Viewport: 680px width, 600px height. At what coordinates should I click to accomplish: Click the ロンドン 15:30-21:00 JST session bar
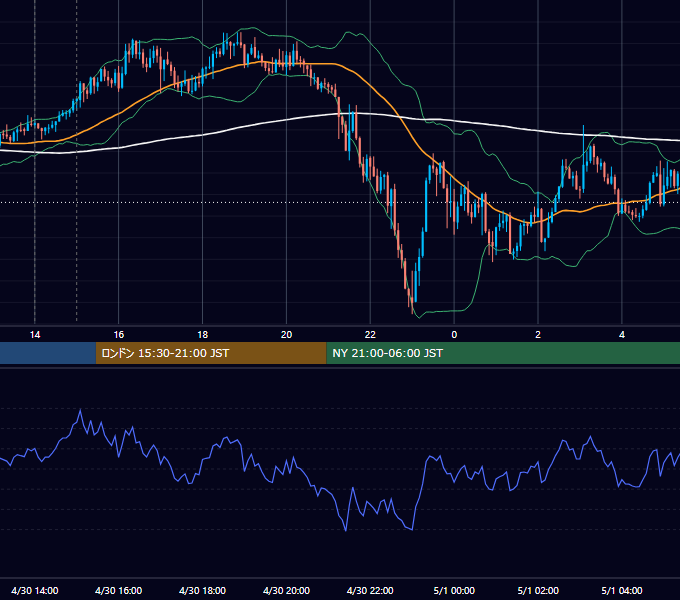point(211,353)
